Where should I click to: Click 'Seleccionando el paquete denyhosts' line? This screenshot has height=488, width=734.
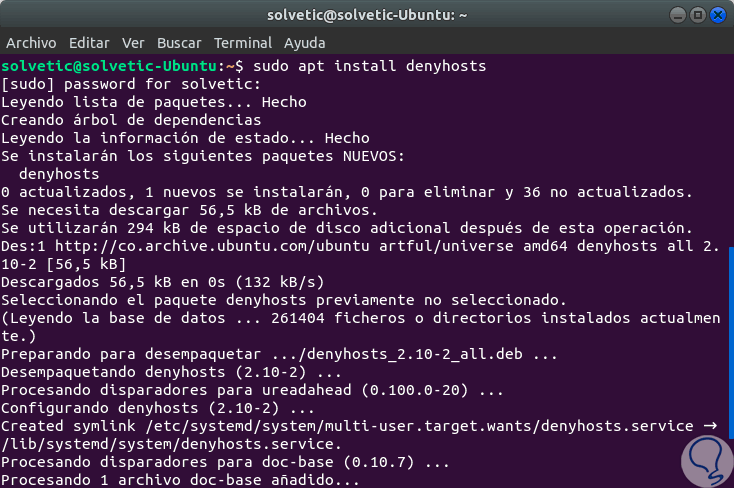point(284,300)
